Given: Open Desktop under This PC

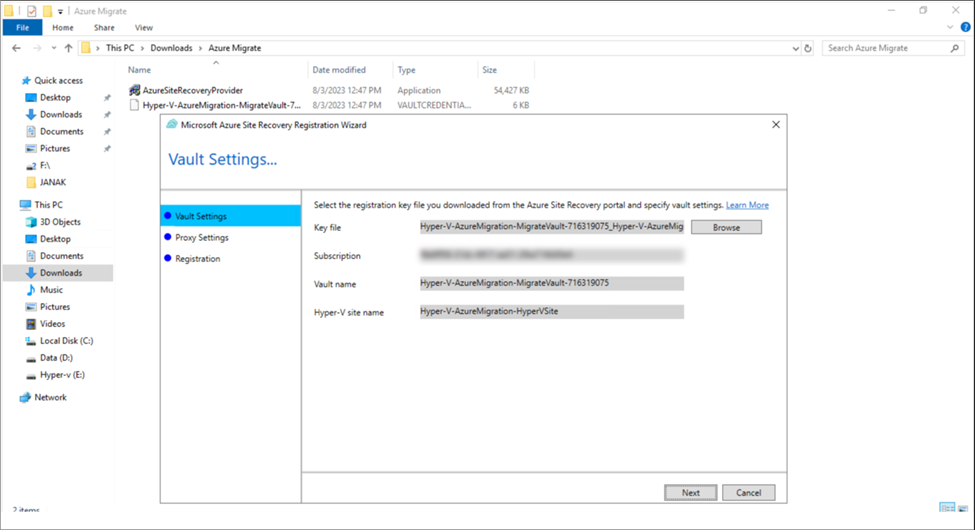Looking at the screenshot, I should [55, 239].
